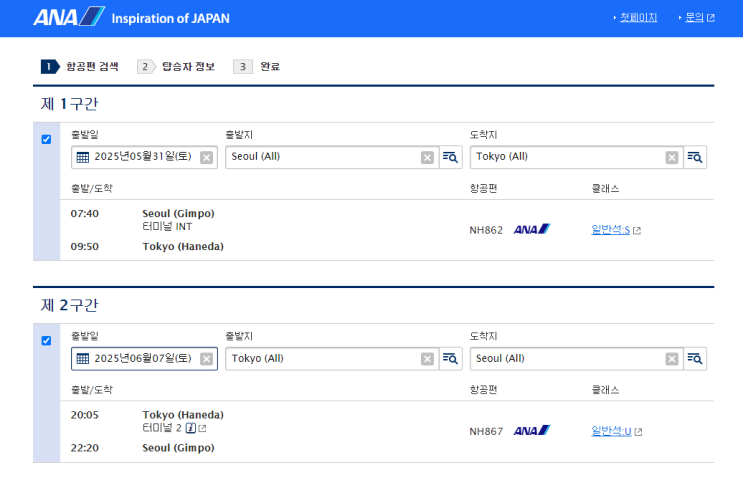This screenshot has height=498, width=743.
Task: Uncheck the segment 2 flight checkbox
Action: (46, 341)
